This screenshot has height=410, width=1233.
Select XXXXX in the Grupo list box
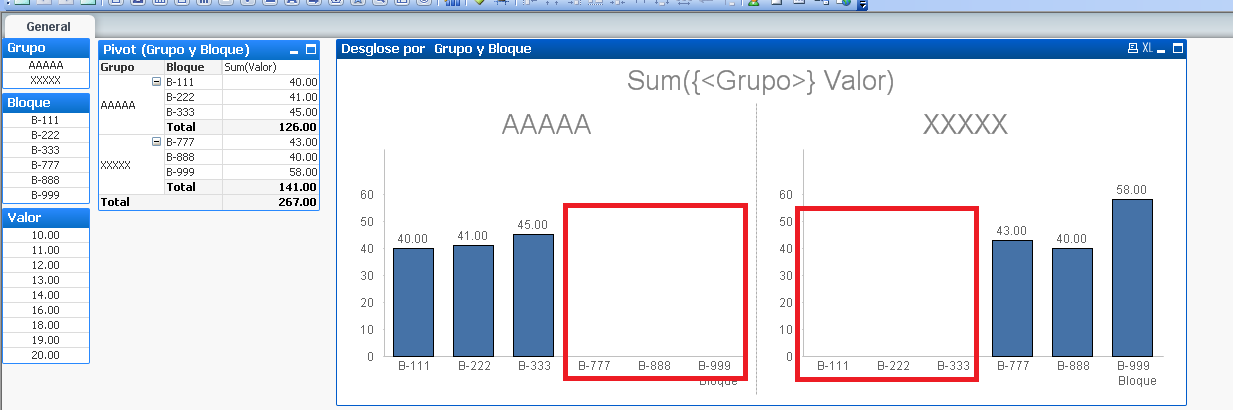[46, 80]
